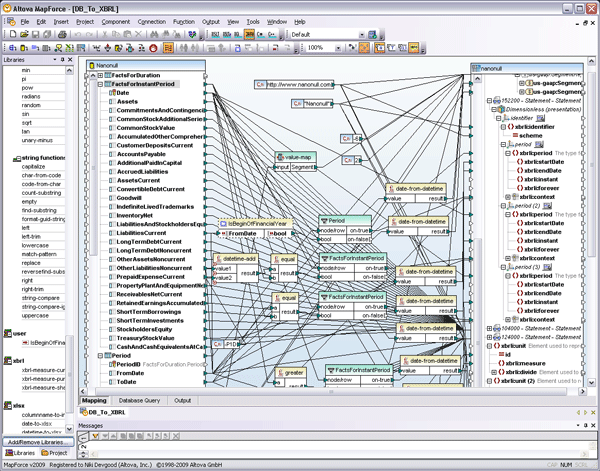Click the filter funnel icon in Messages
Screen dimensions: 600x471
click(x=95, y=436)
